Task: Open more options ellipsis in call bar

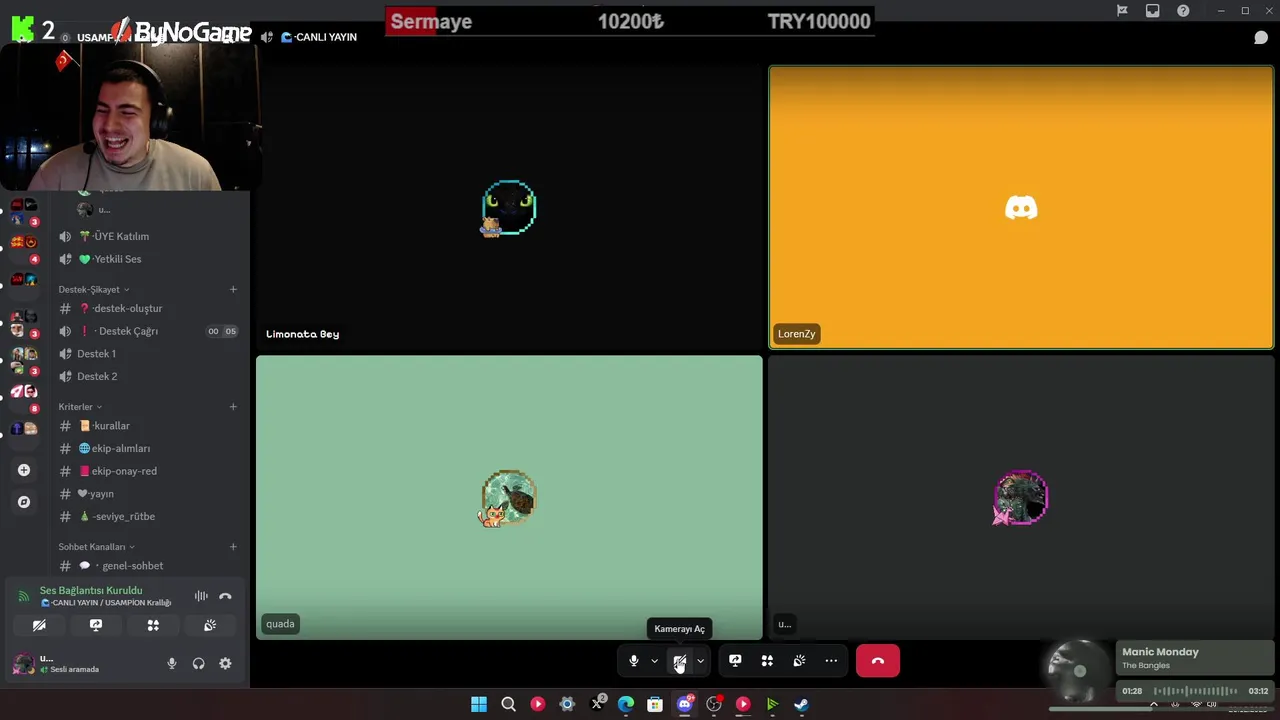Action: click(831, 661)
